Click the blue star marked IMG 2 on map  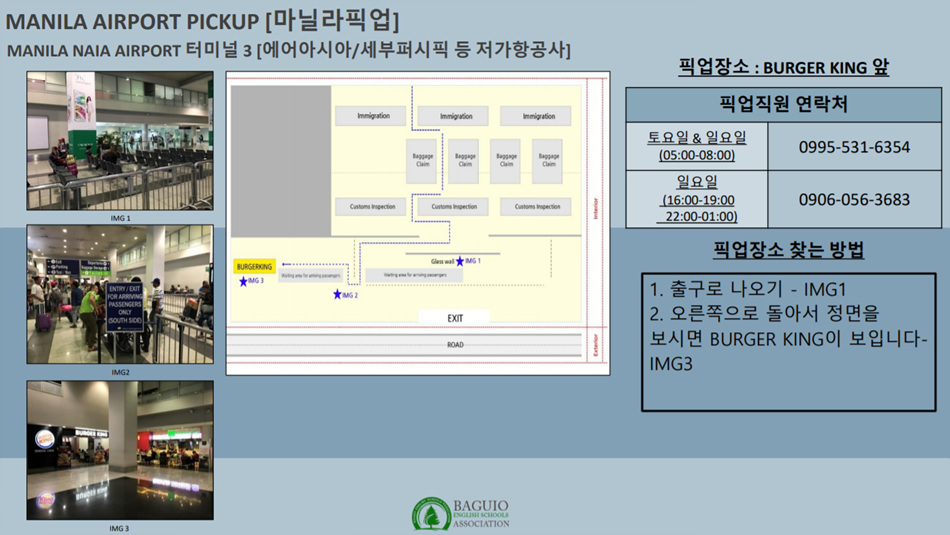point(337,294)
